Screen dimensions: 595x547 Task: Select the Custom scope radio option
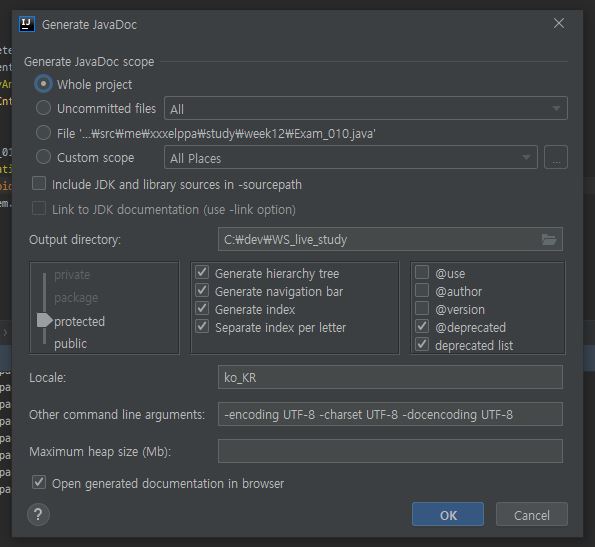pos(43,157)
